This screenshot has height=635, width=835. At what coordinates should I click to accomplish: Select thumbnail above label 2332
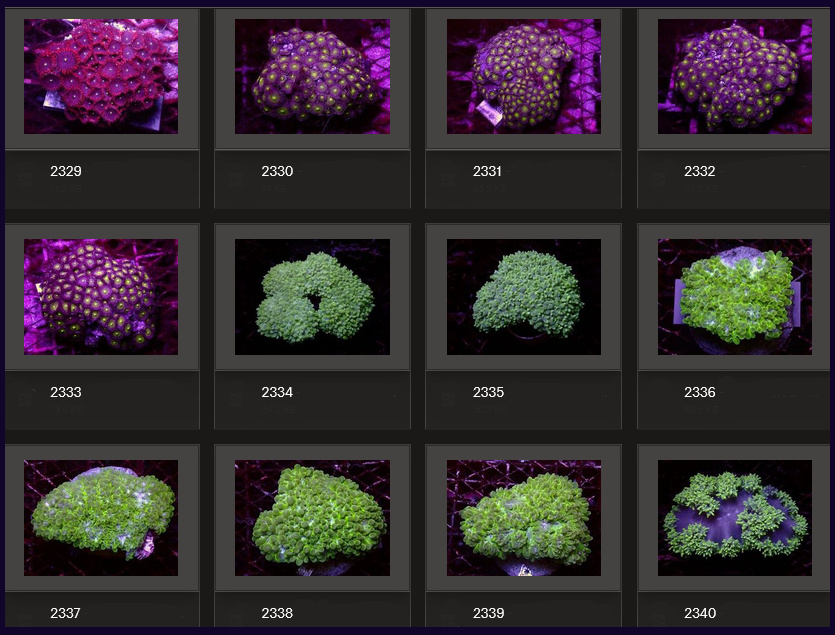click(x=735, y=76)
